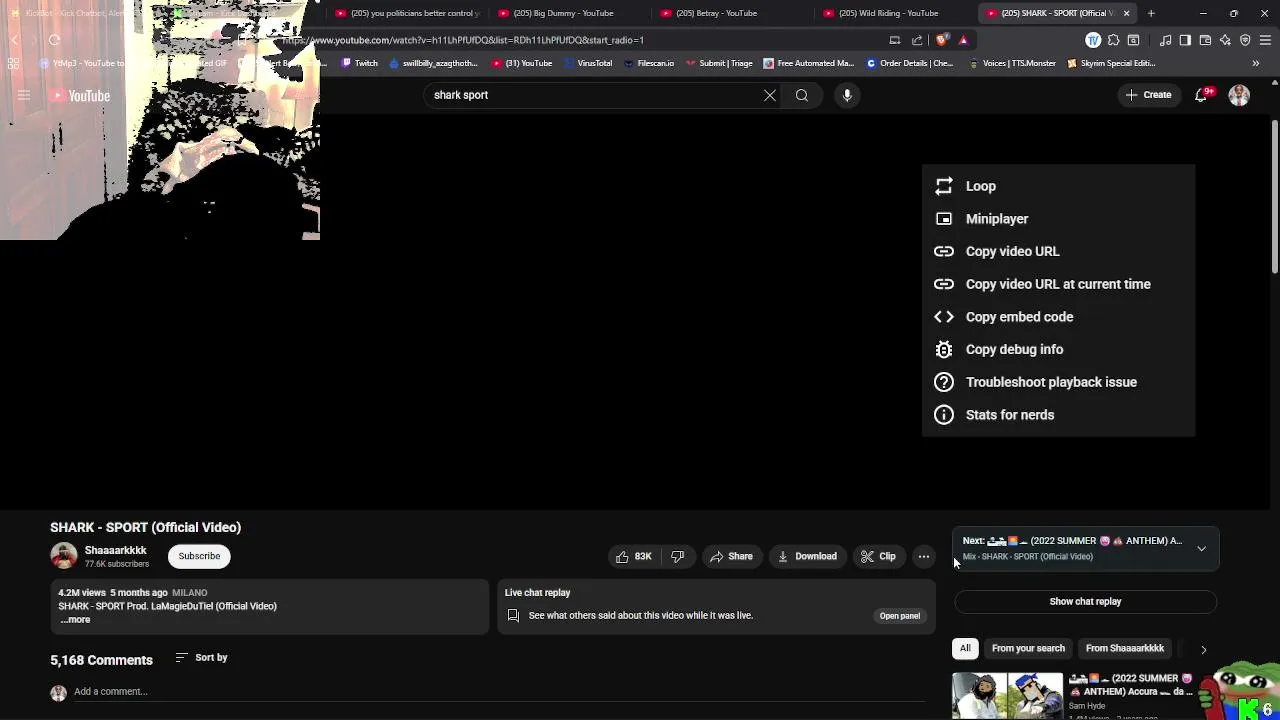Screen dimensions: 1280x720
Task: Like the video with thumbs up
Action: coord(634,556)
